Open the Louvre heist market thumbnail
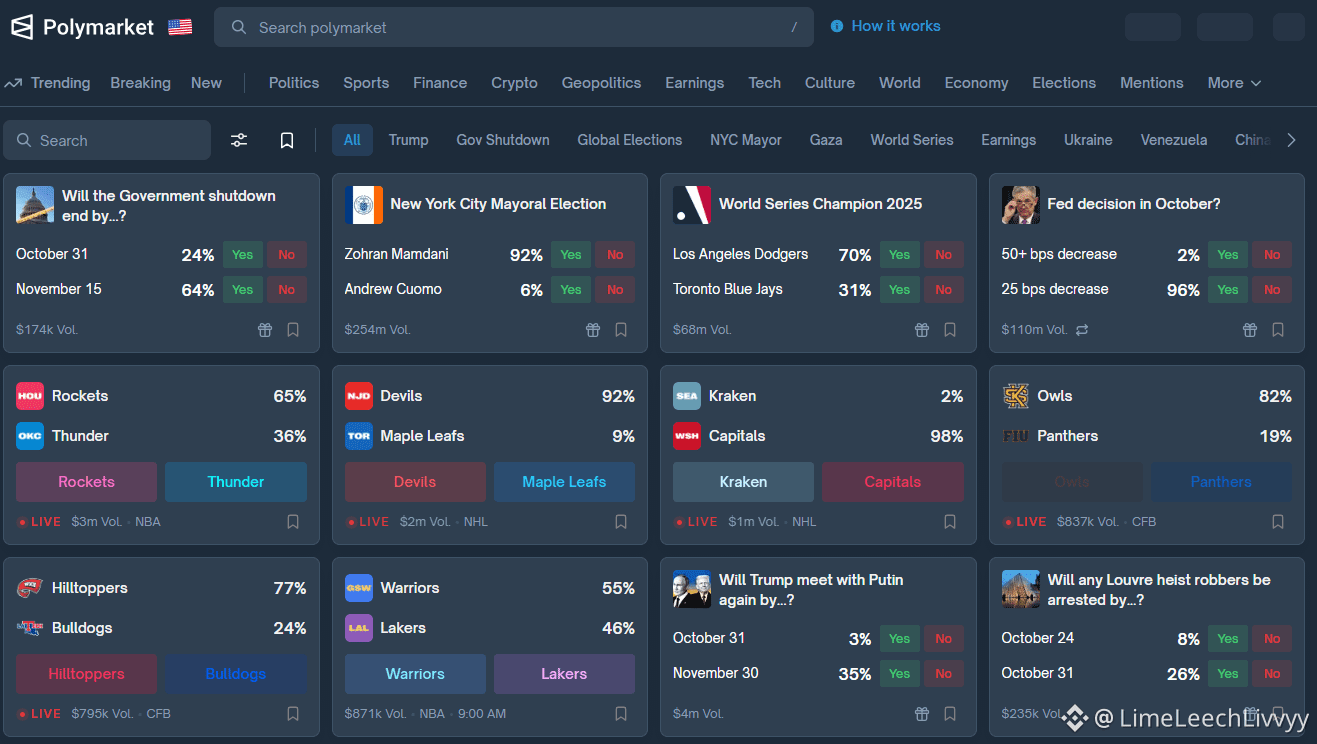The width and height of the screenshot is (1317, 744). [x=1021, y=589]
